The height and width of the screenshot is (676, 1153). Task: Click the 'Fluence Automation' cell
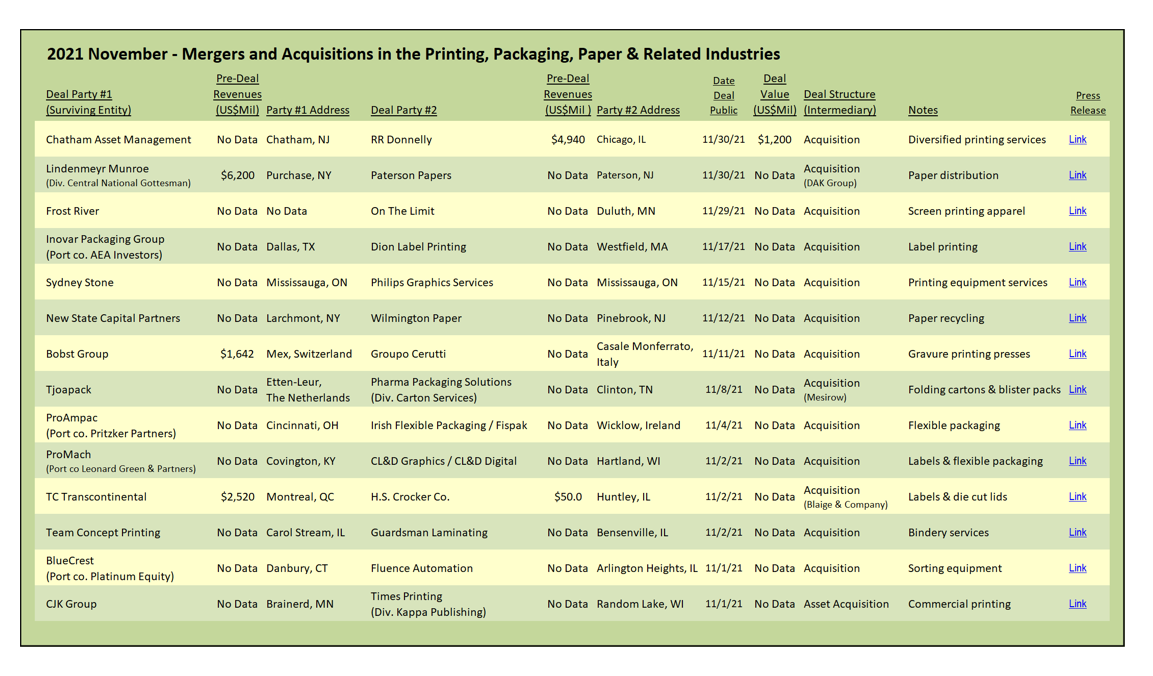coord(421,569)
